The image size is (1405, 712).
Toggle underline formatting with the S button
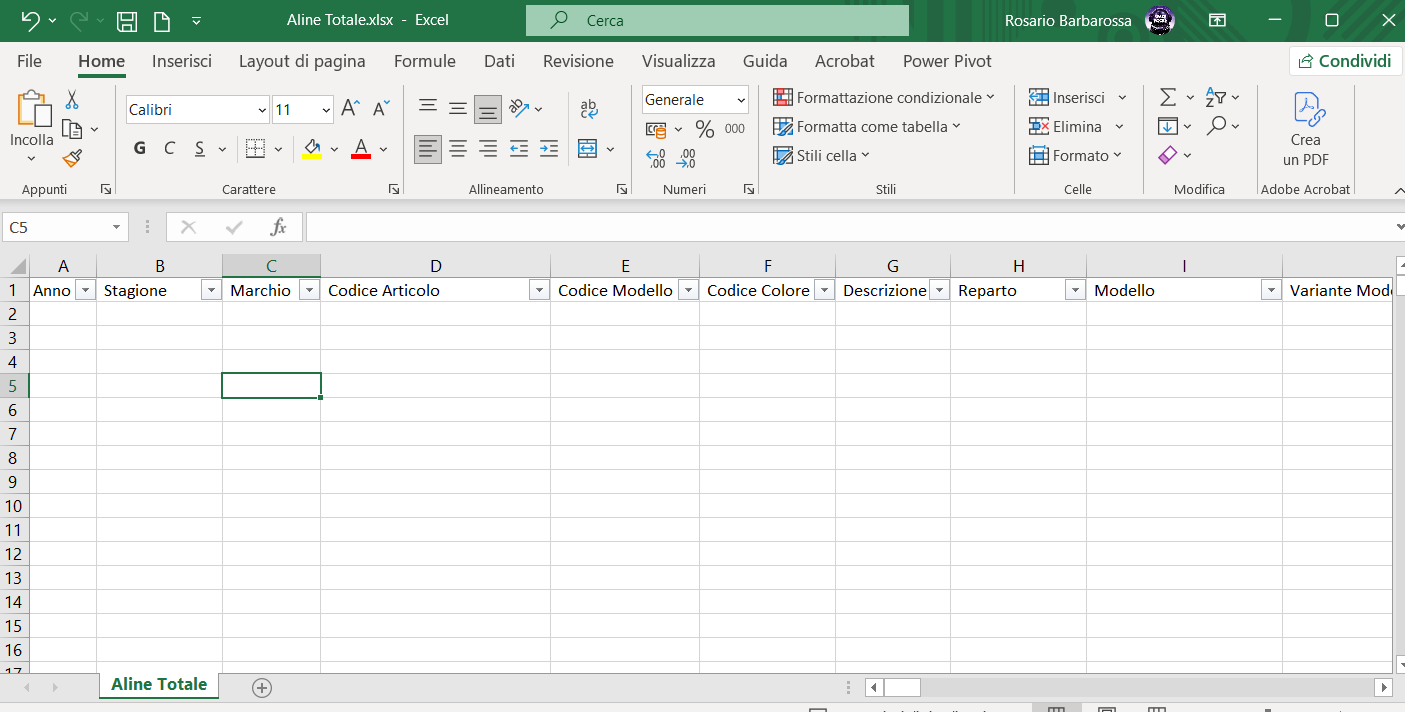(x=199, y=149)
